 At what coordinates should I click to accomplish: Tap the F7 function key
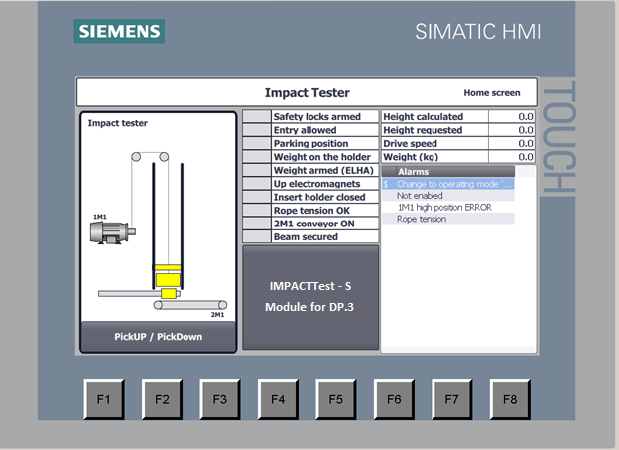click(x=452, y=399)
